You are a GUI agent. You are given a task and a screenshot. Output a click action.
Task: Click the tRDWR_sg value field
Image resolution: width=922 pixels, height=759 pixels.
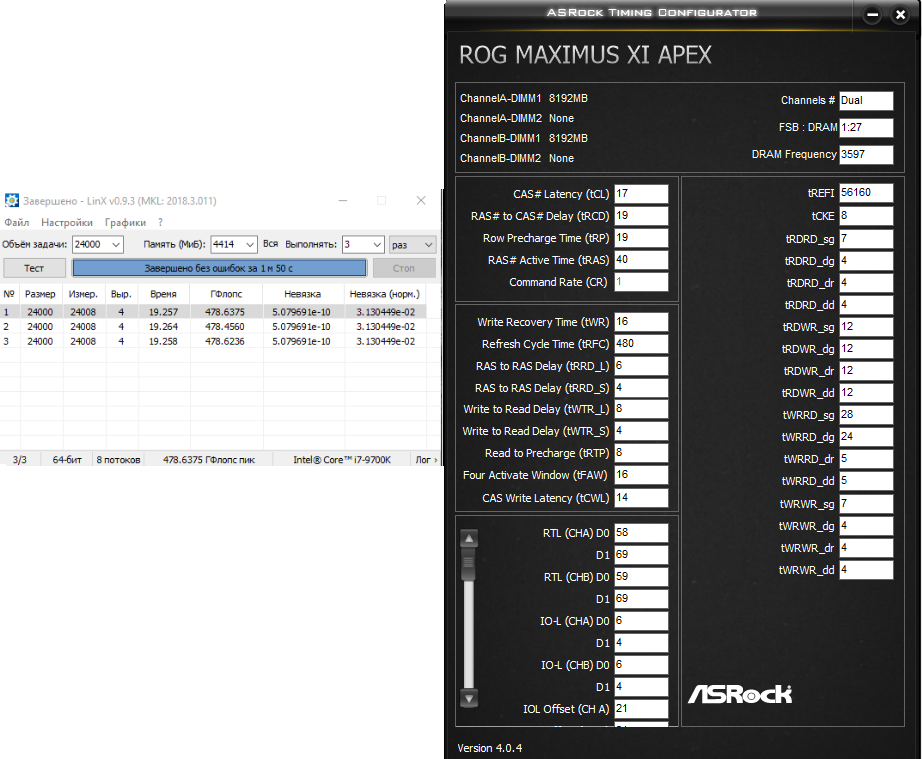pos(866,327)
